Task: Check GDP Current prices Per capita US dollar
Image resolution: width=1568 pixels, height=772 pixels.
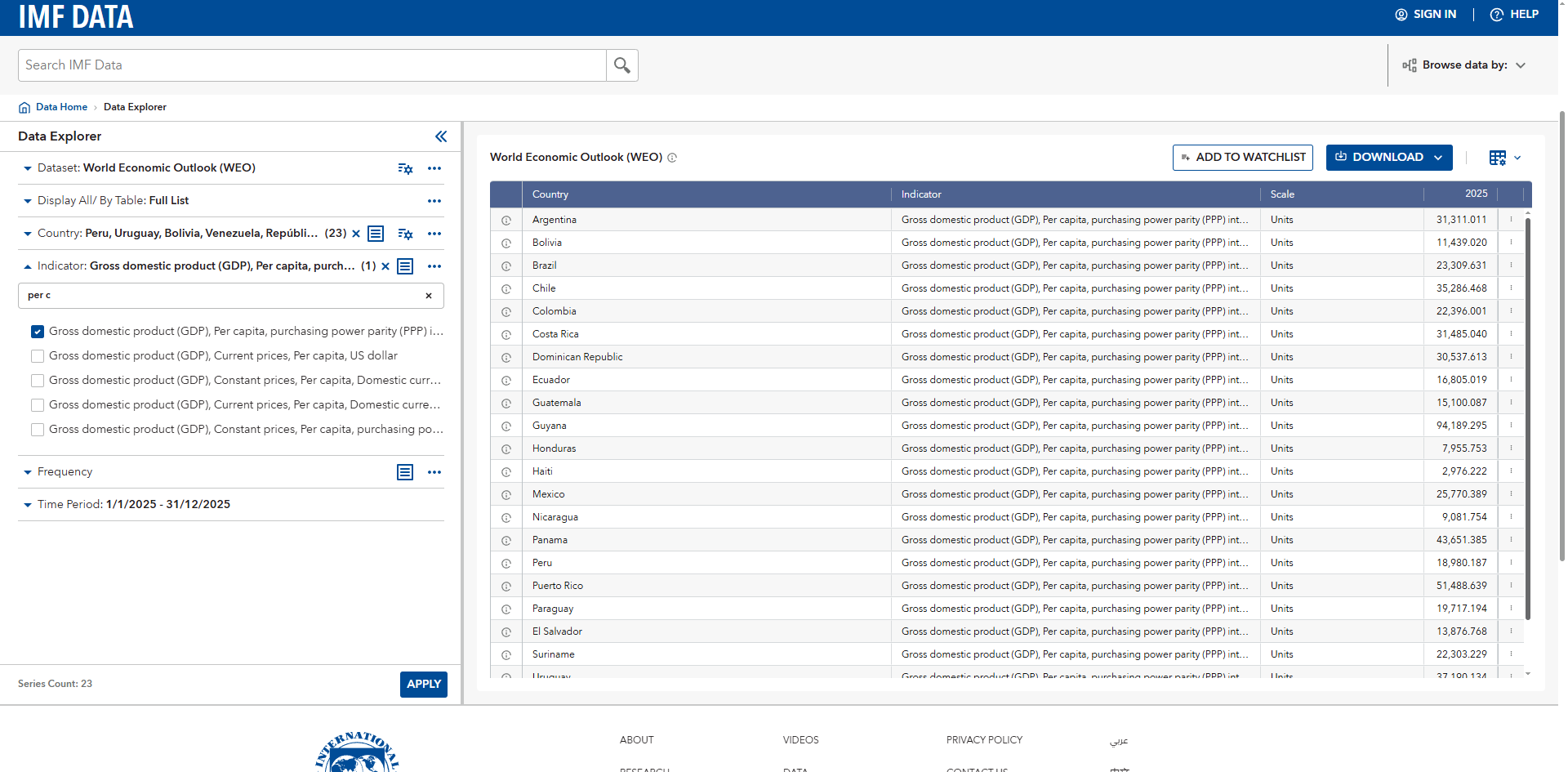Action: tap(38, 356)
